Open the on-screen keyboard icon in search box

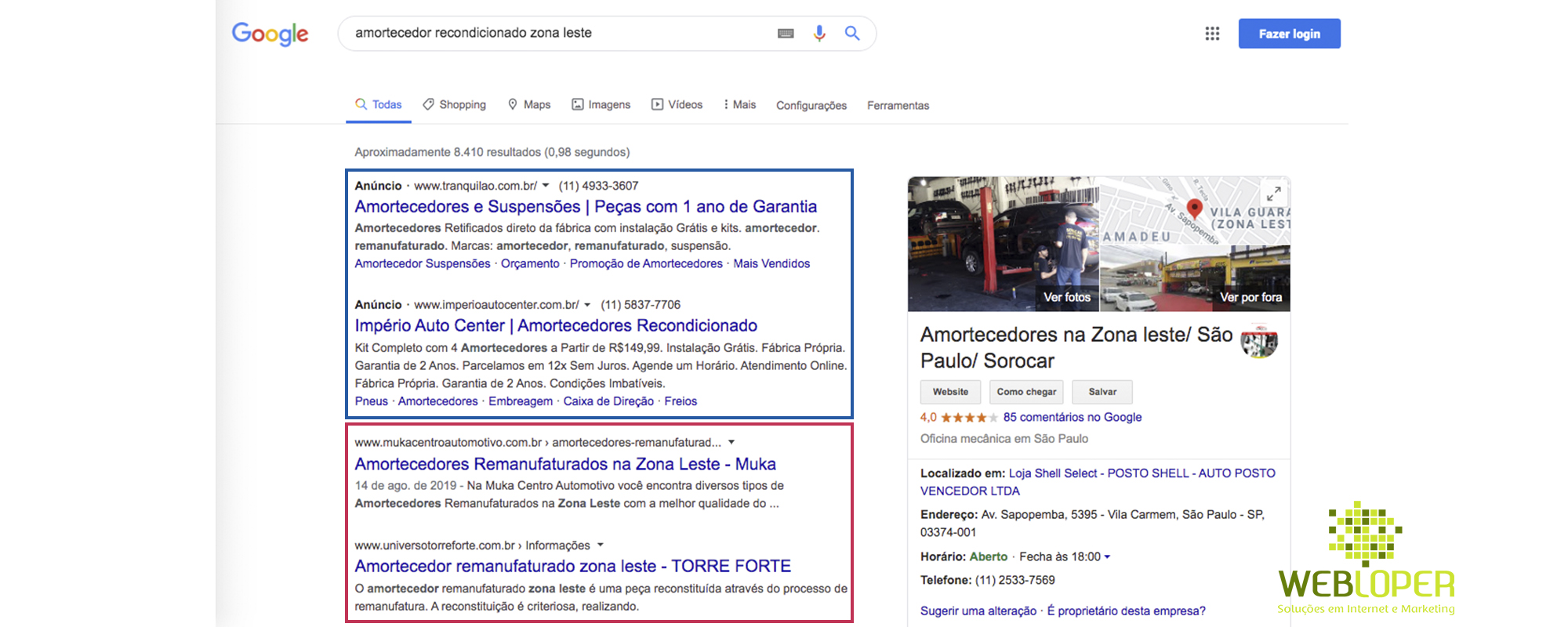point(786,33)
